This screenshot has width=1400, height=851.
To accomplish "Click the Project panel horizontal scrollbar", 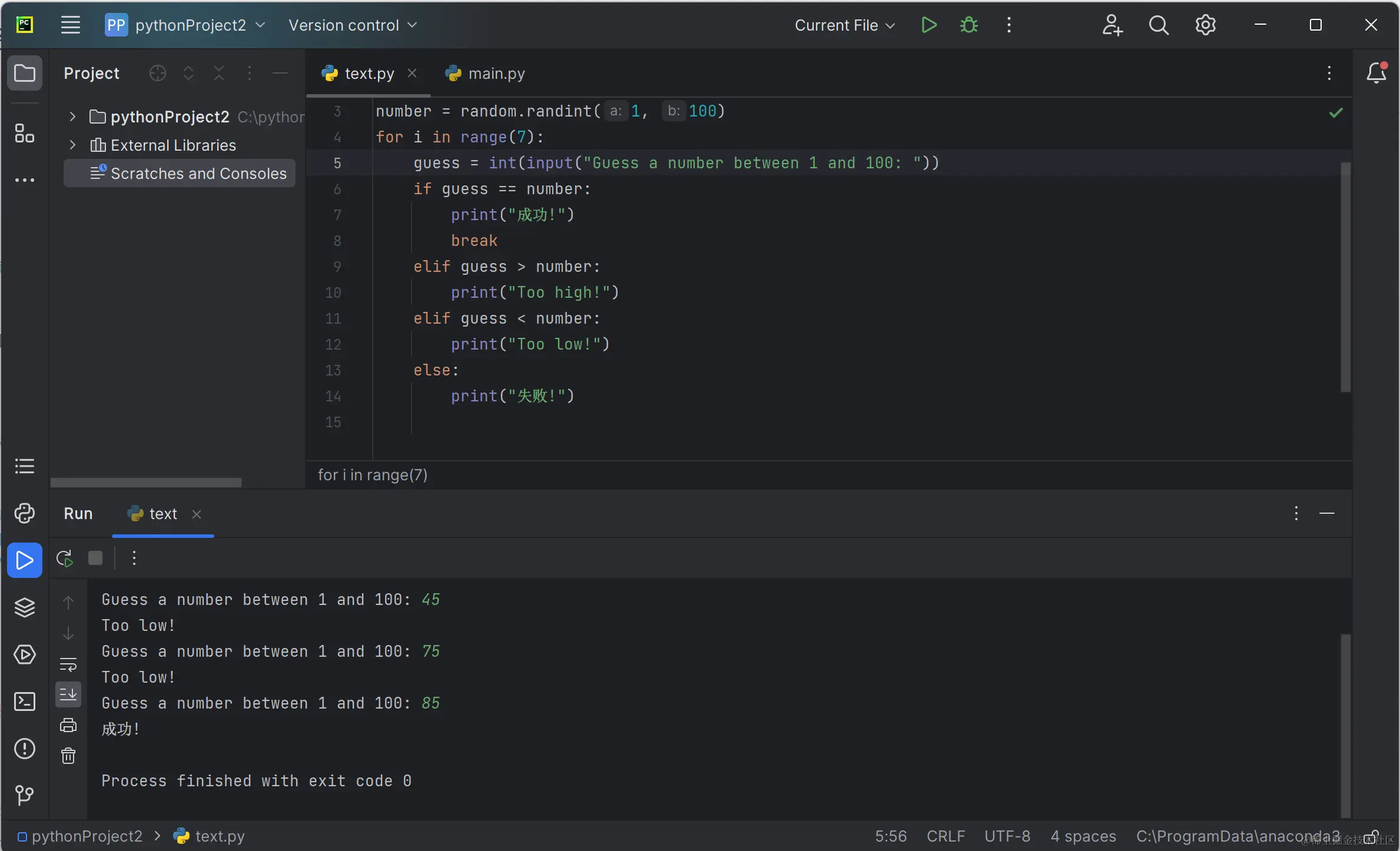I will point(146,483).
